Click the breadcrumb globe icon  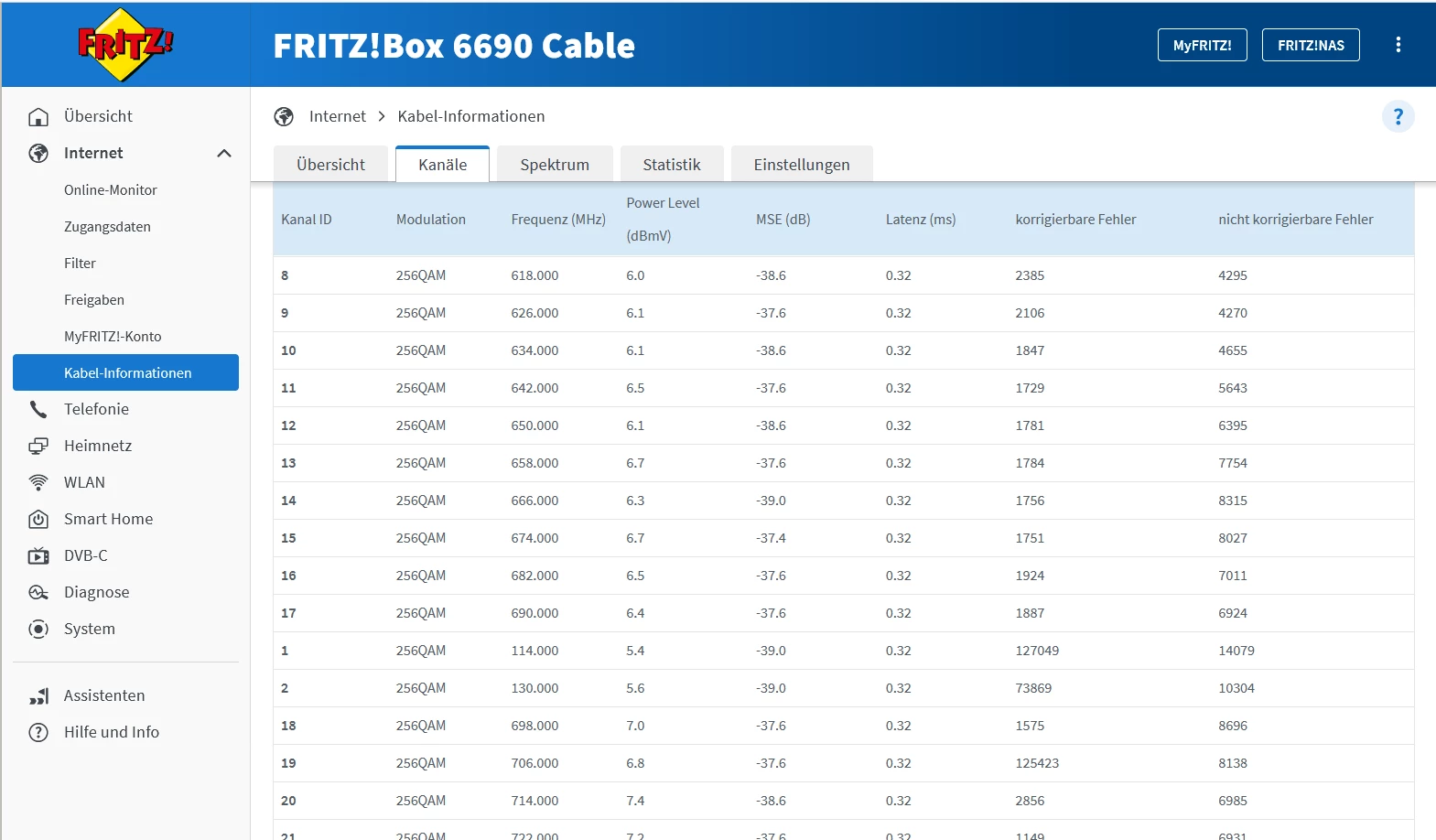point(284,116)
